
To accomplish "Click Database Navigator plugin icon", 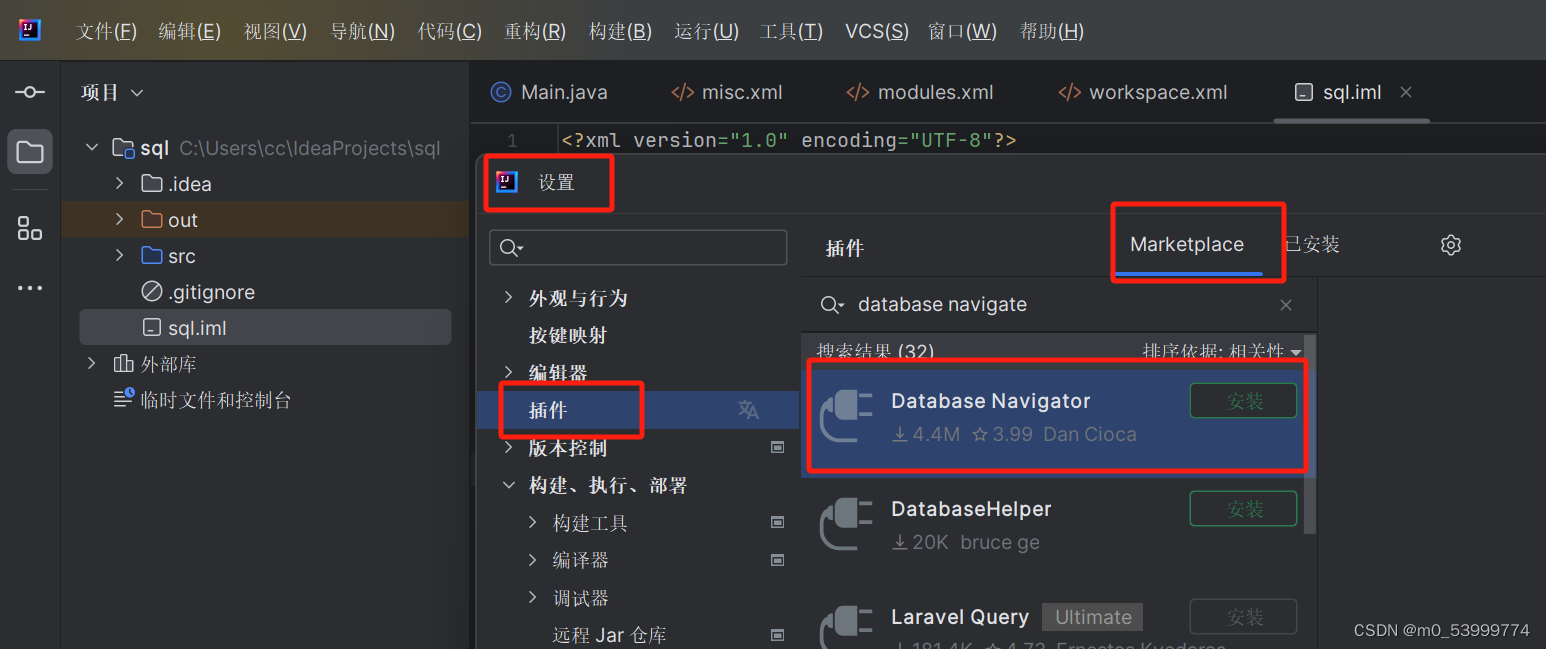I will point(845,417).
